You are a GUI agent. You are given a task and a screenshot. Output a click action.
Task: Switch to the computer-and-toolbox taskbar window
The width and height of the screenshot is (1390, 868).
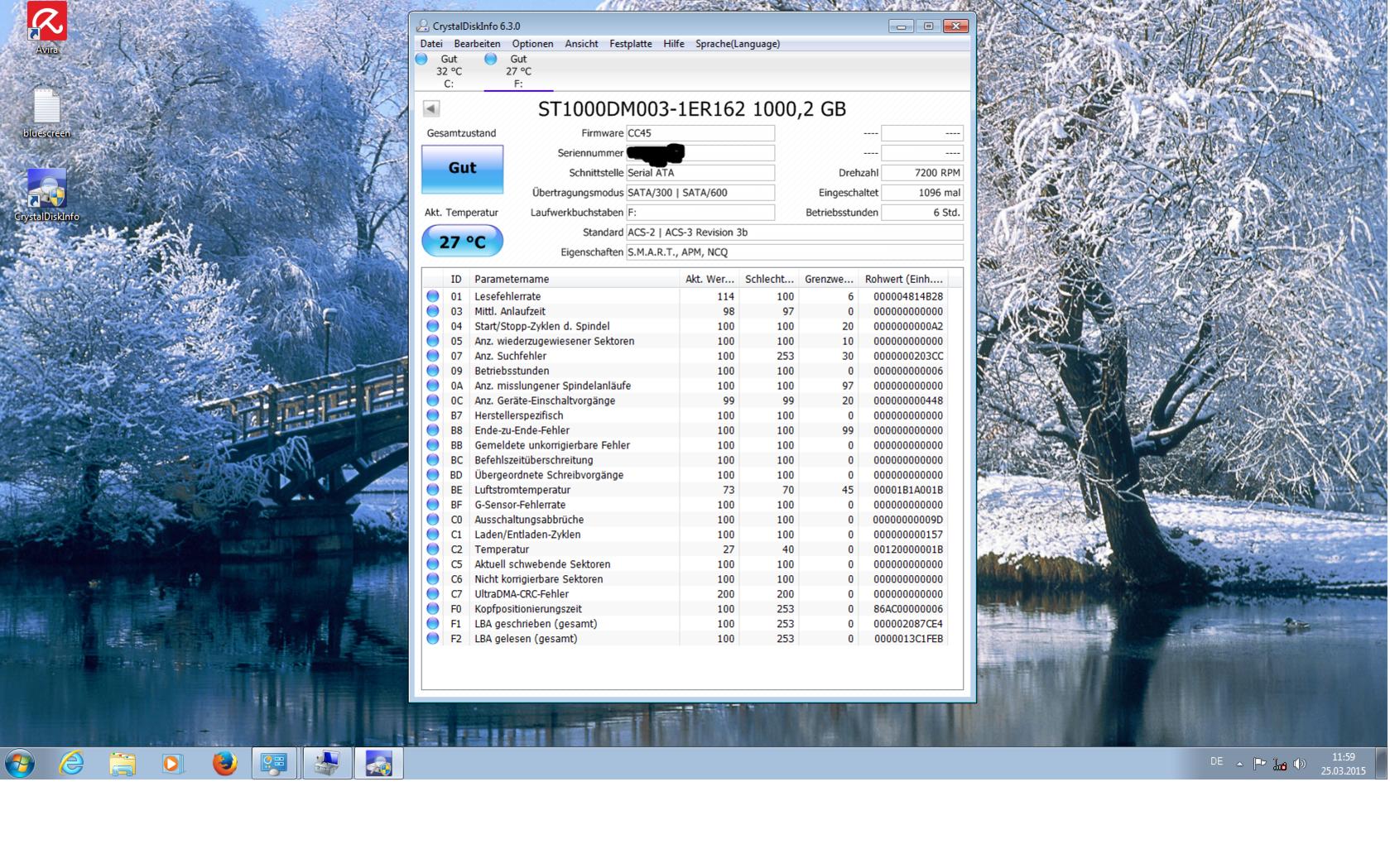pyautogui.click(x=327, y=763)
